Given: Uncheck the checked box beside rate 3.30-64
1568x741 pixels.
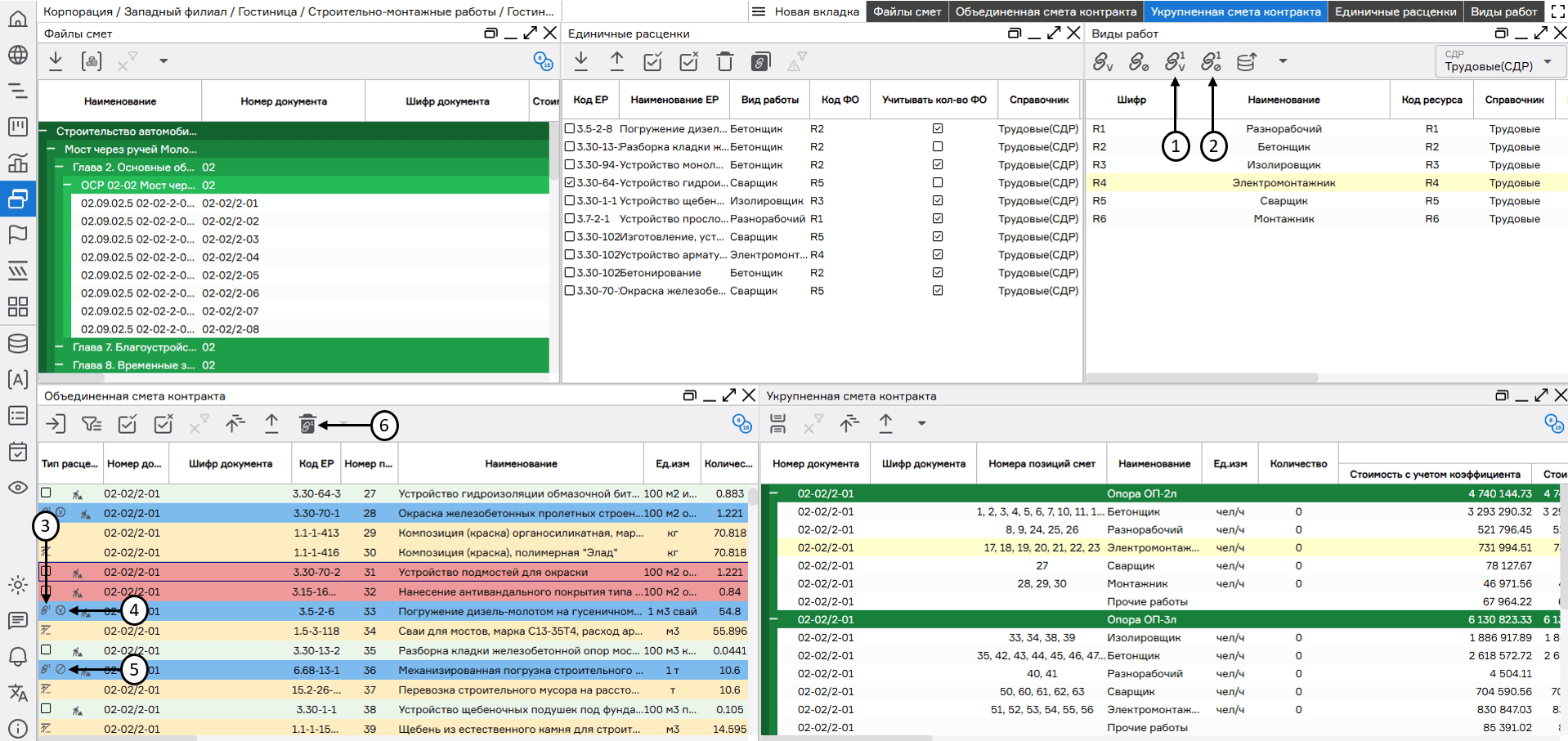Looking at the screenshot, I should coord(570,183).
